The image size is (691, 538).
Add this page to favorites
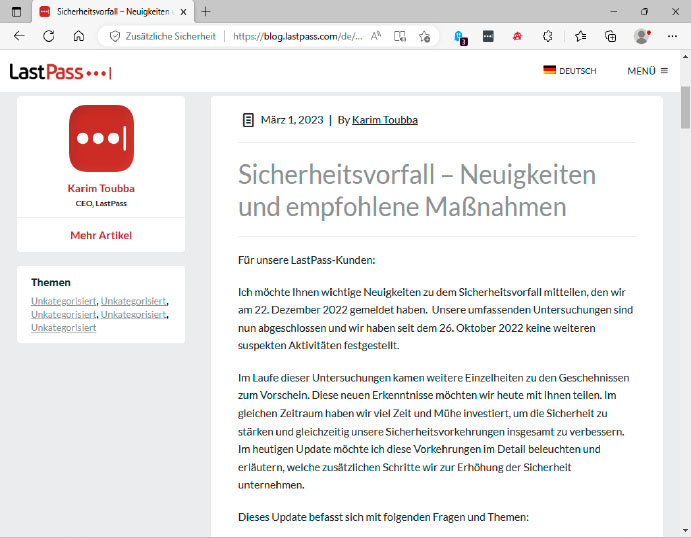coord(424,36)
